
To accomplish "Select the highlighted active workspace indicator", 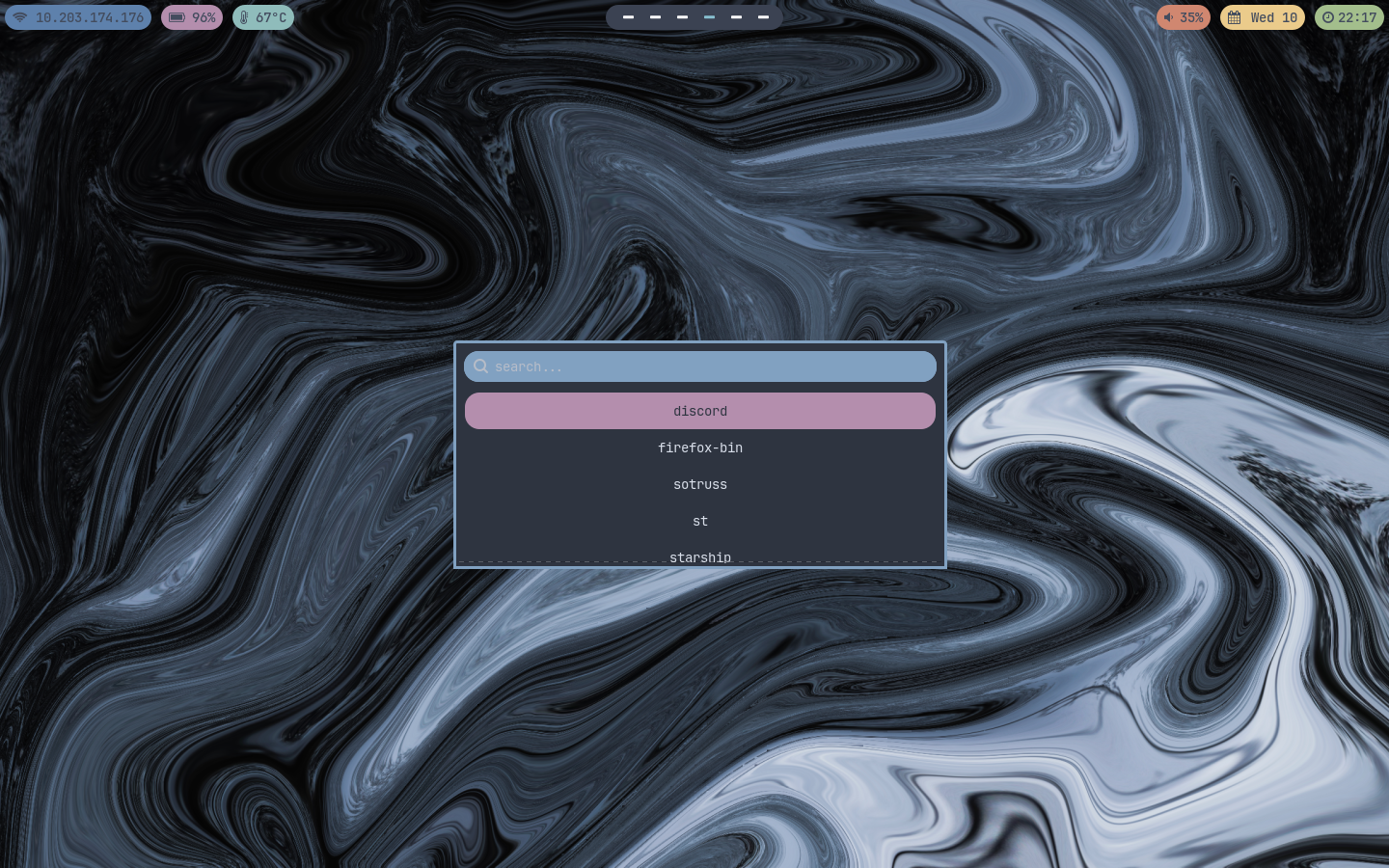I will (x=709, y=17).
